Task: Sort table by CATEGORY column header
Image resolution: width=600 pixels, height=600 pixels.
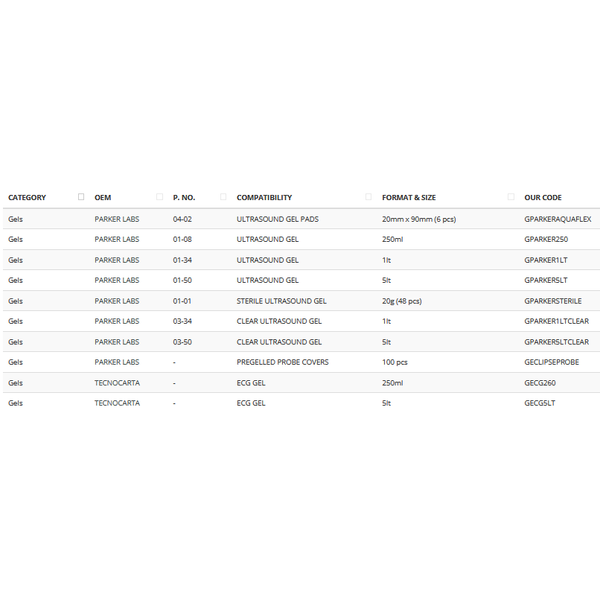Action: tap(27, 197)
